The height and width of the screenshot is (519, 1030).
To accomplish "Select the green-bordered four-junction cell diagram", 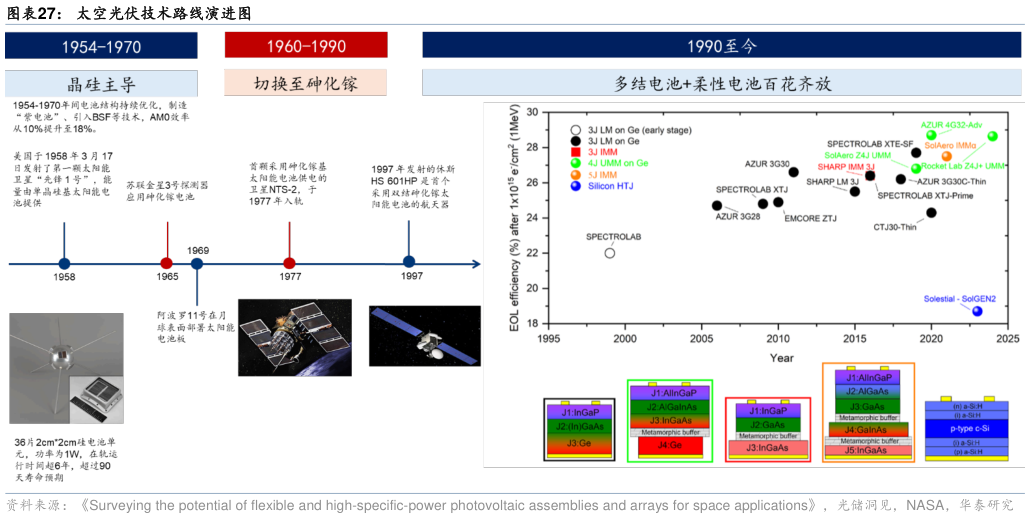I will coord(669,420).
